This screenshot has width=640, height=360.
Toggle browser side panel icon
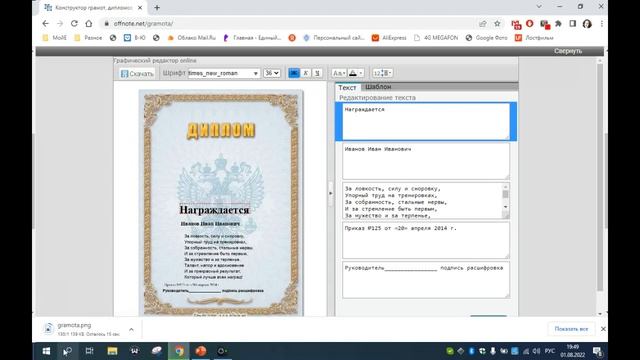(x=573, y=24)
